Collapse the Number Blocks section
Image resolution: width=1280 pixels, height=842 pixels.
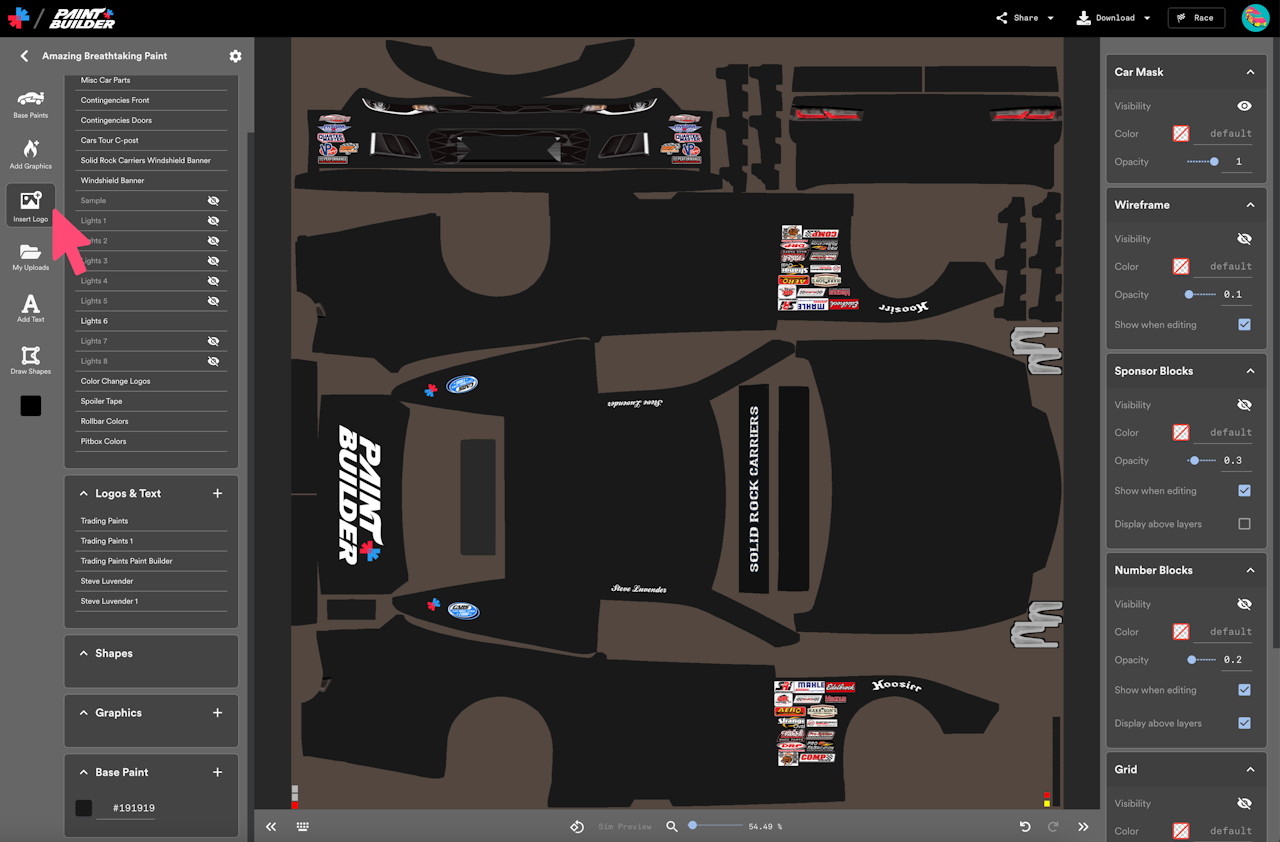tap(1250, 570)
